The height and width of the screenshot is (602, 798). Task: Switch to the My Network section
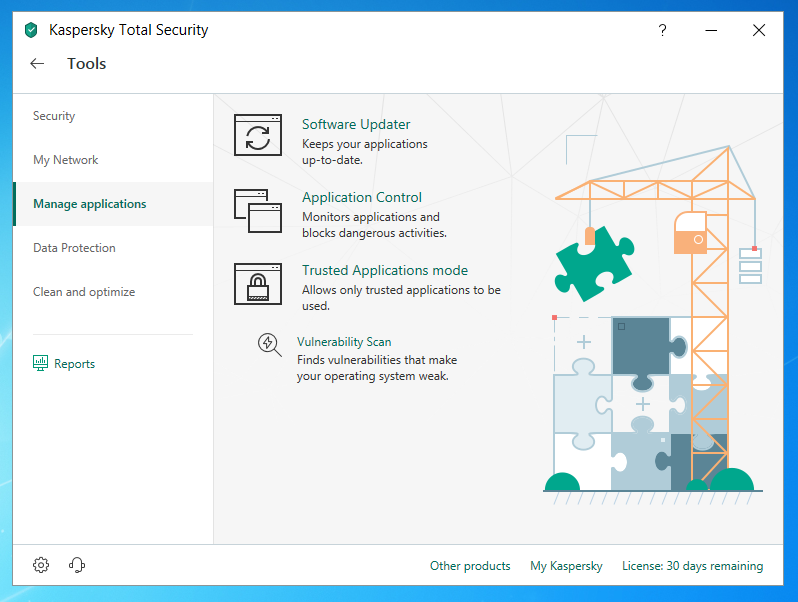pyautogui.click(x=66, y=160)
